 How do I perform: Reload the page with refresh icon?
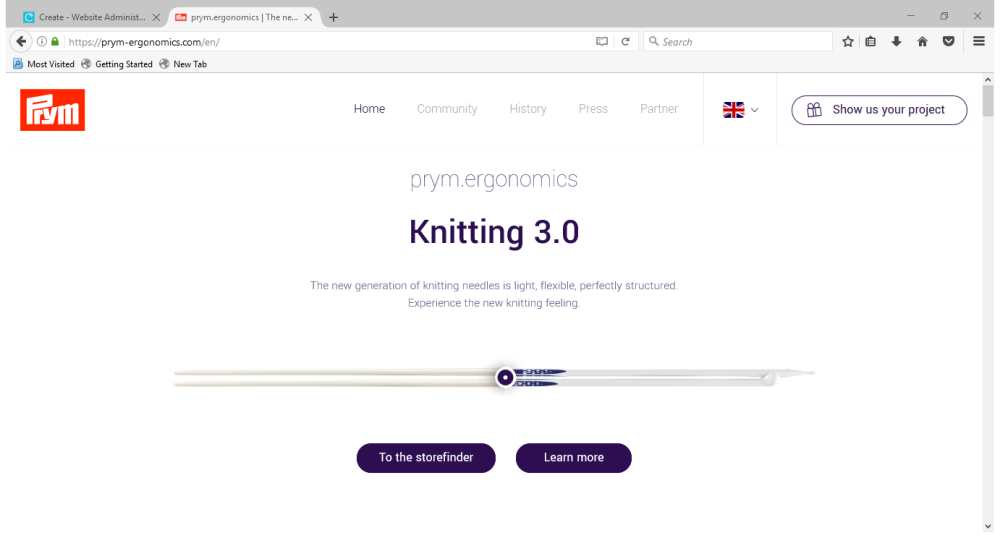click(x=626, y=41)
